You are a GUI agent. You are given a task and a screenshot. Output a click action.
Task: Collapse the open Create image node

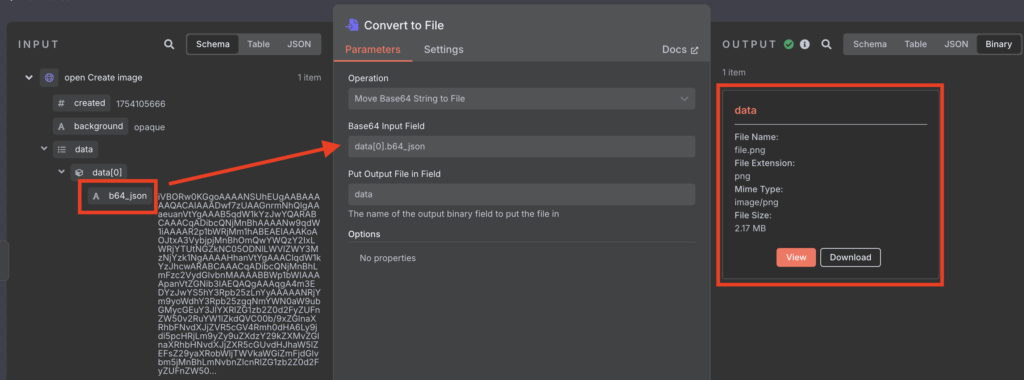(29, 78)
